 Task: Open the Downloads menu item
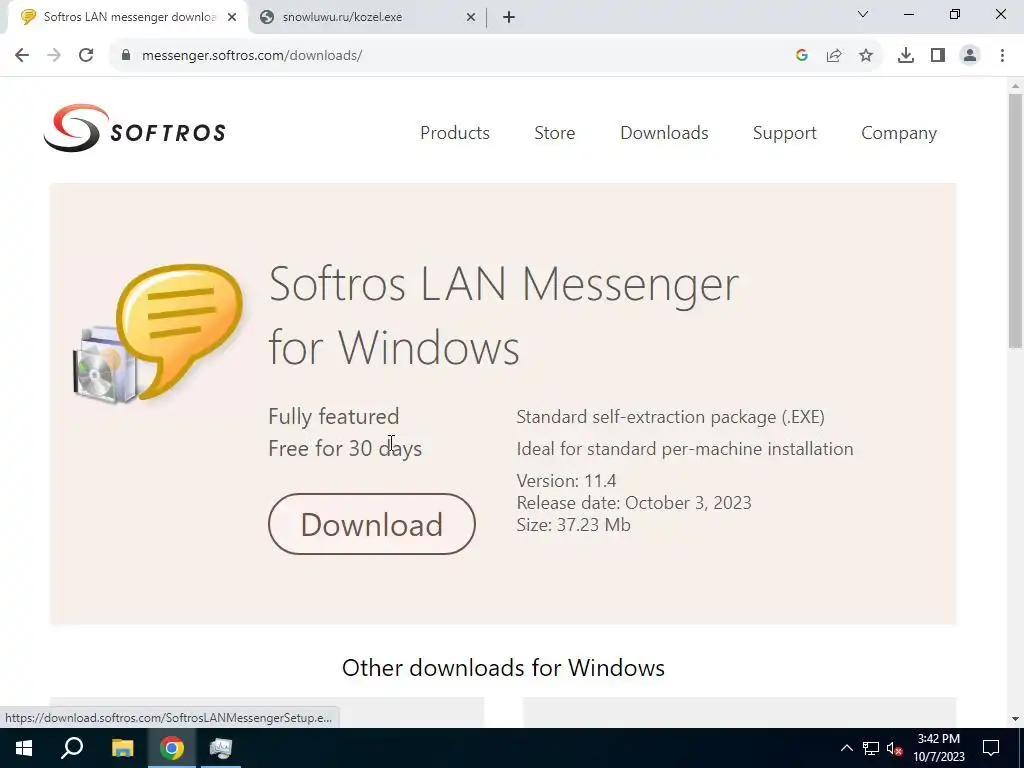tap(664, 133)
